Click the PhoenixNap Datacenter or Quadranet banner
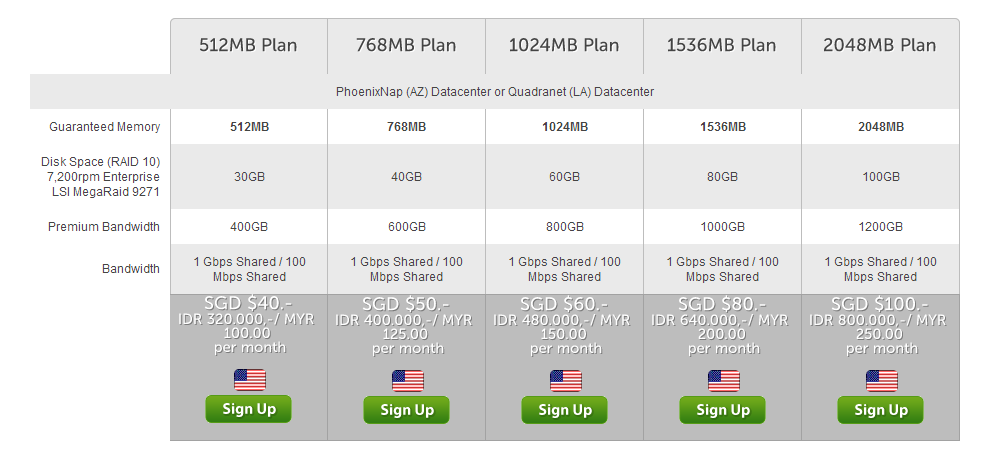989x451 pixels. tap(495, 92)
